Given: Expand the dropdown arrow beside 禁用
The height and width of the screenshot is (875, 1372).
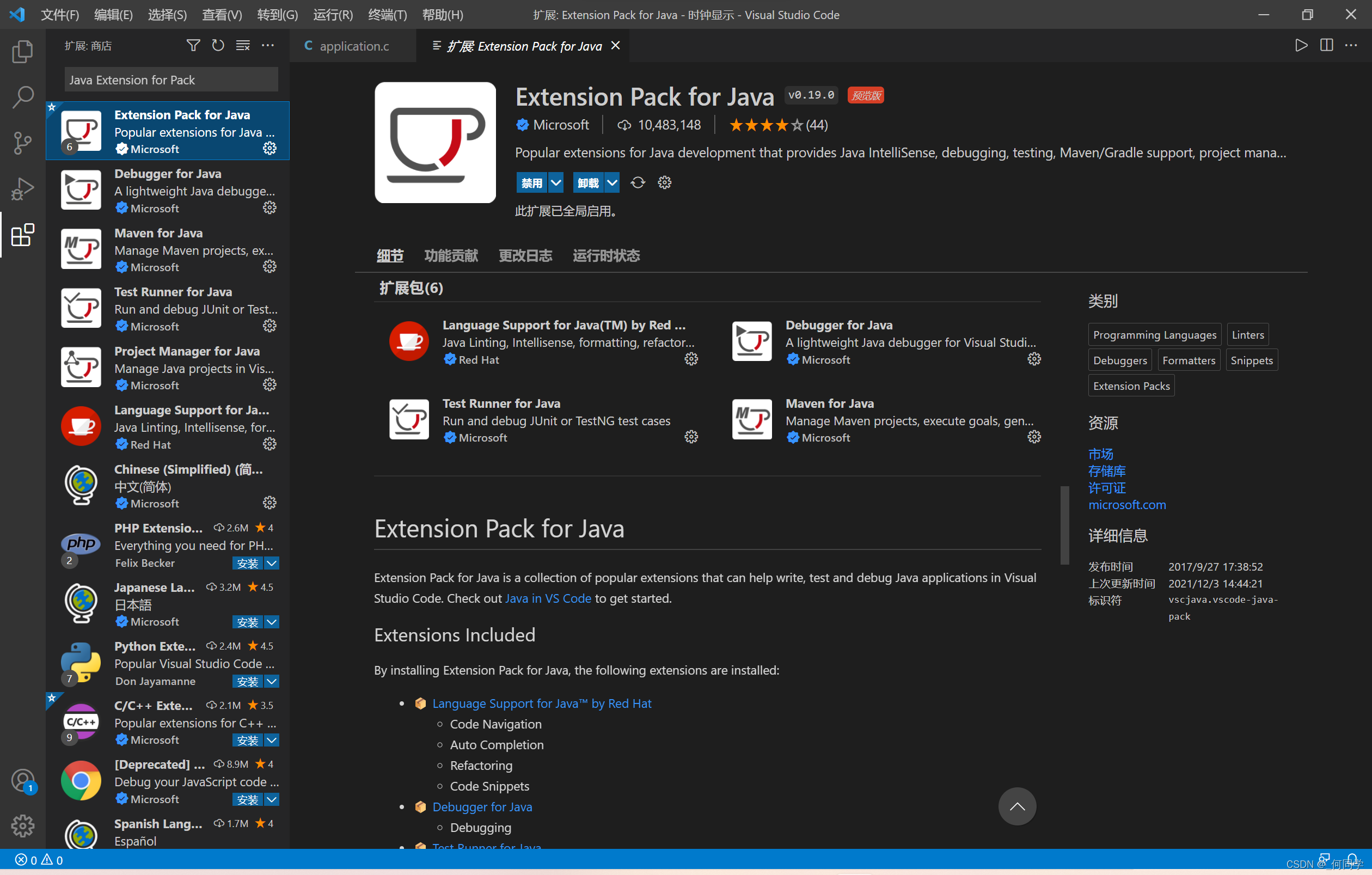Looking at the screenshot, I should coord(555,182).
